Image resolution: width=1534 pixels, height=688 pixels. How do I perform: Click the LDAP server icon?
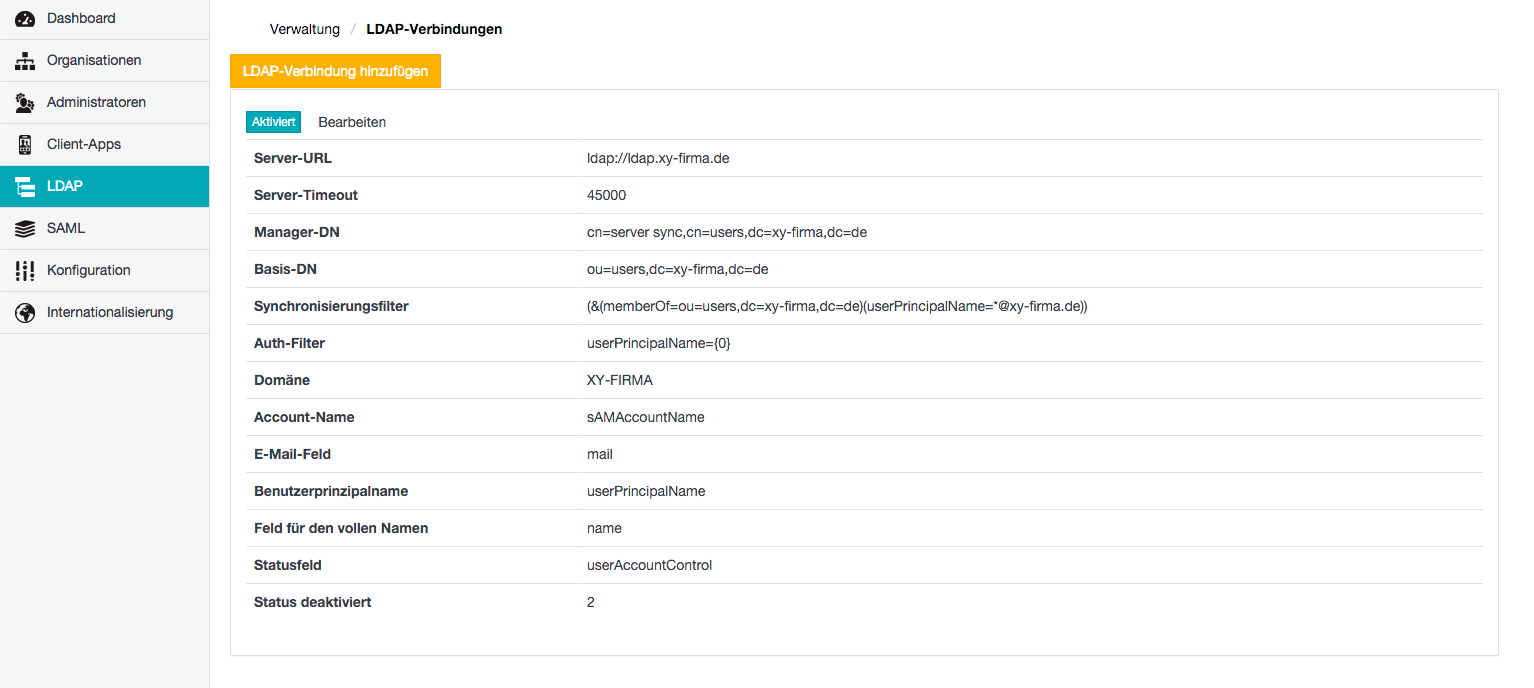pyautogui.click(x=25, y=187)
